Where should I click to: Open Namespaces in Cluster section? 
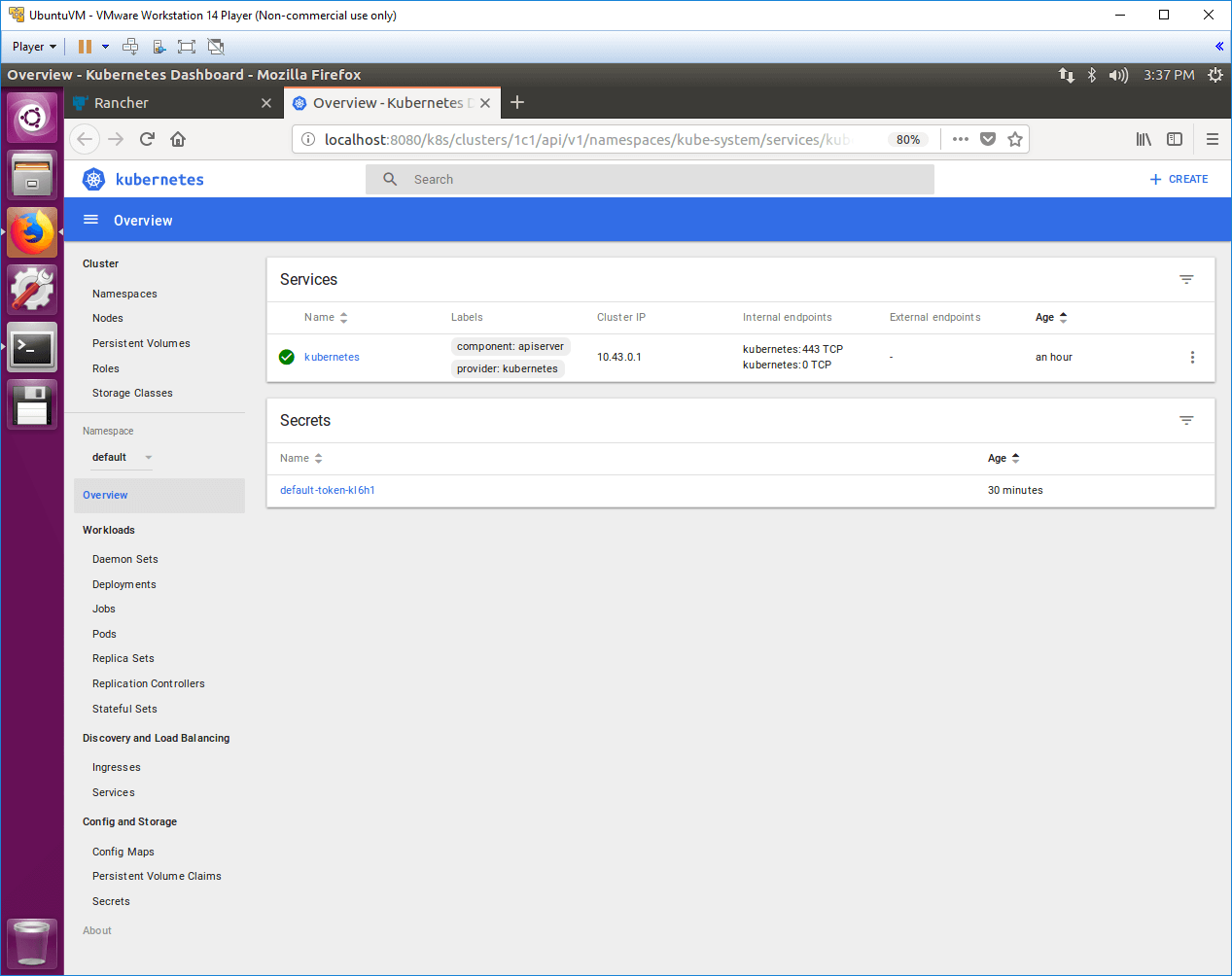pyautogui.click(x=124, y=294)
